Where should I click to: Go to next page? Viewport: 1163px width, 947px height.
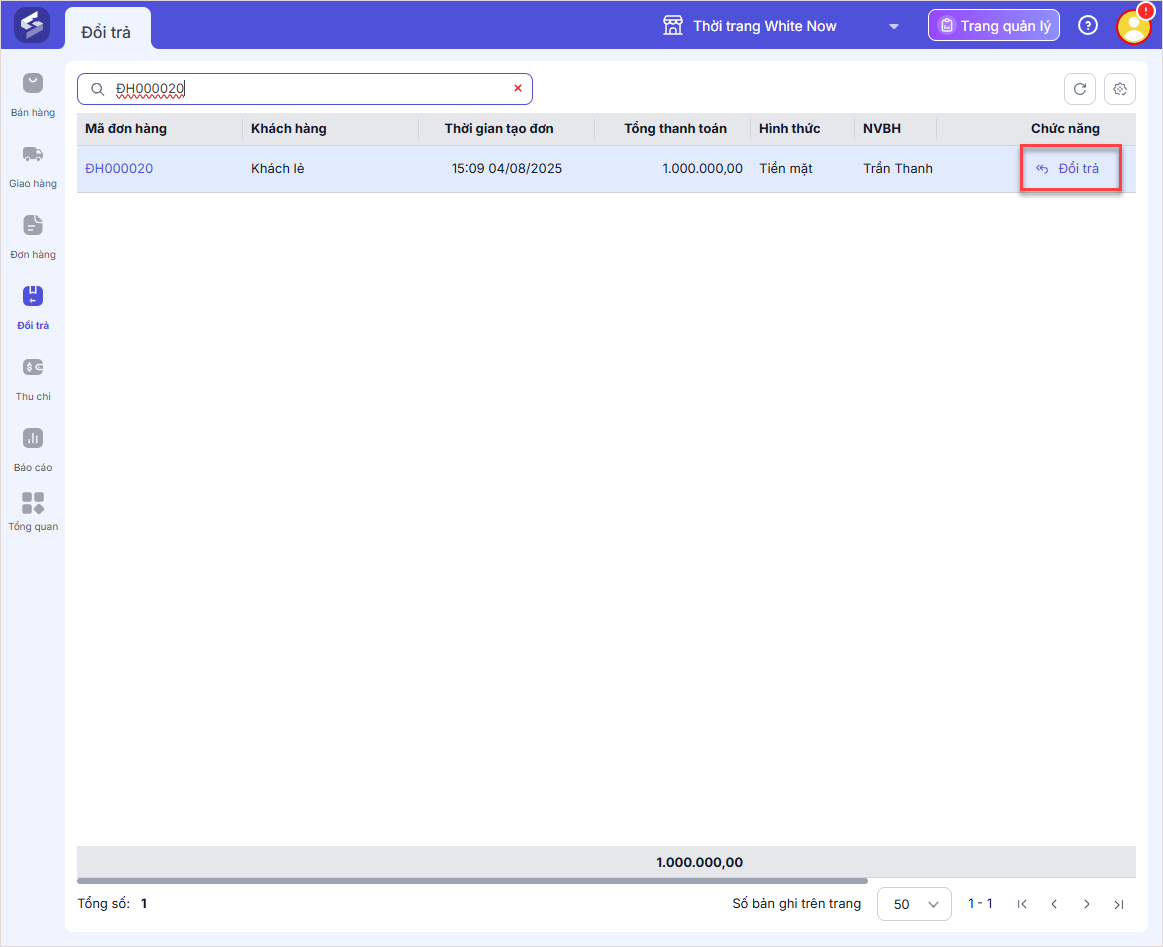[x=1087, y=904]
